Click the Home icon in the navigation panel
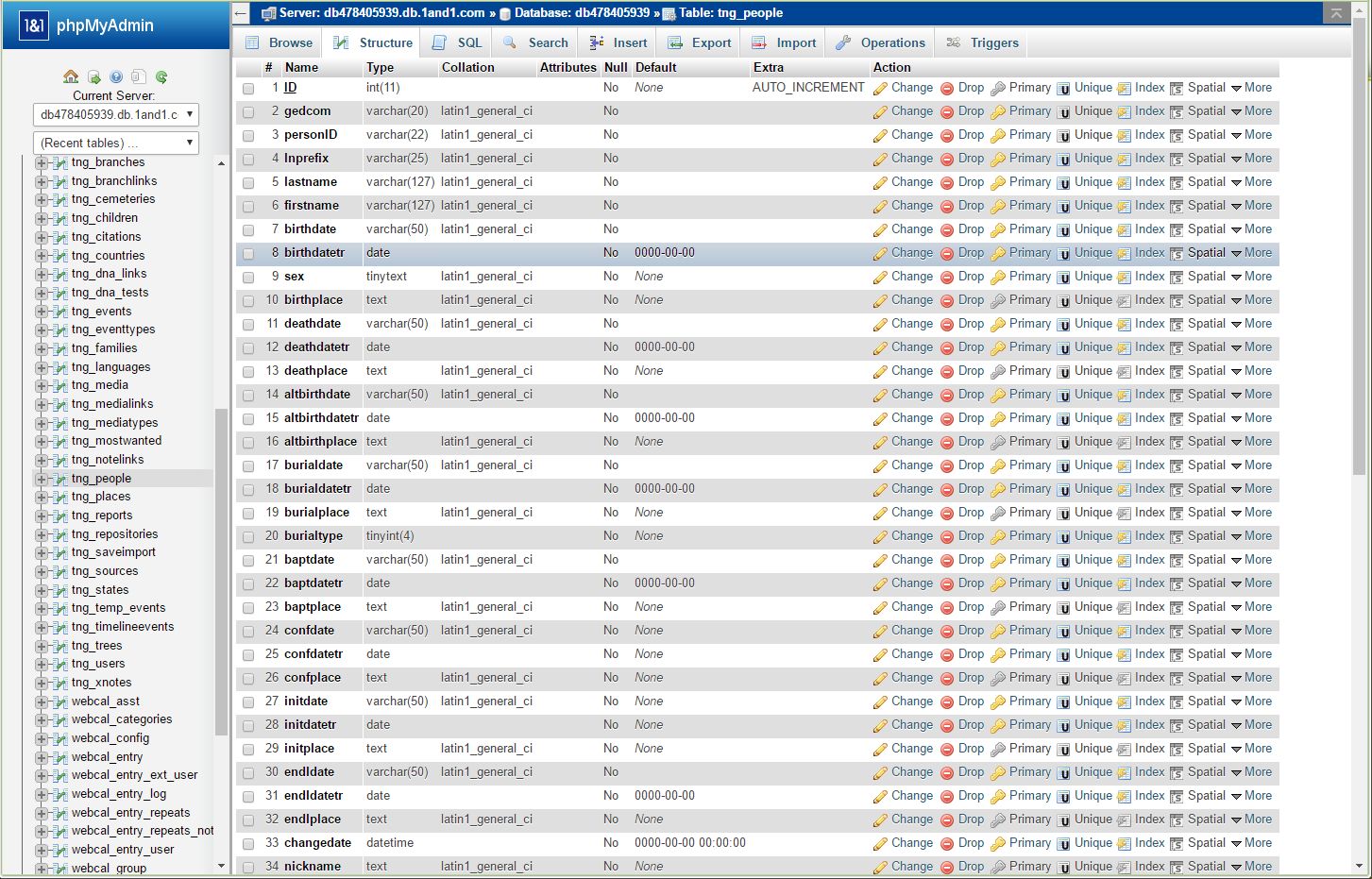 (71, 76)
